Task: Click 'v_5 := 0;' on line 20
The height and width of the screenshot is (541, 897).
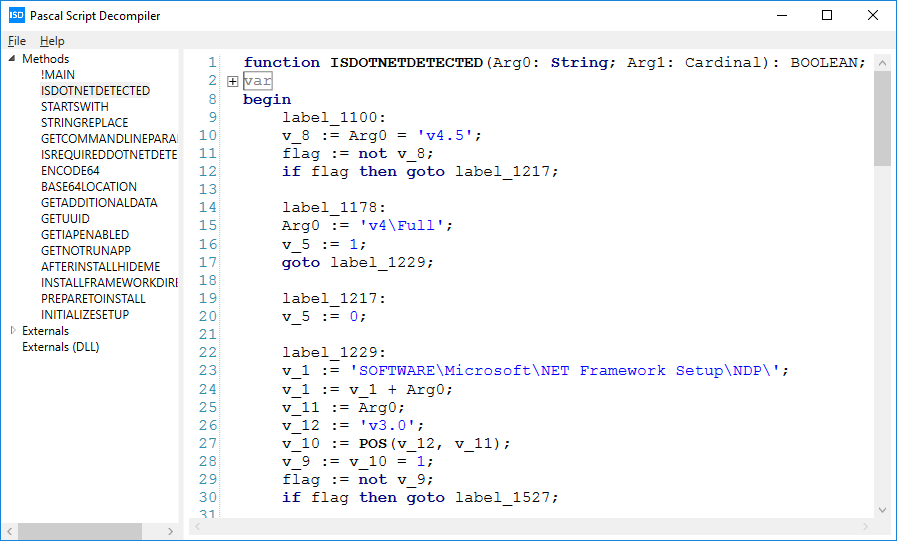Action: coord(324,316)
